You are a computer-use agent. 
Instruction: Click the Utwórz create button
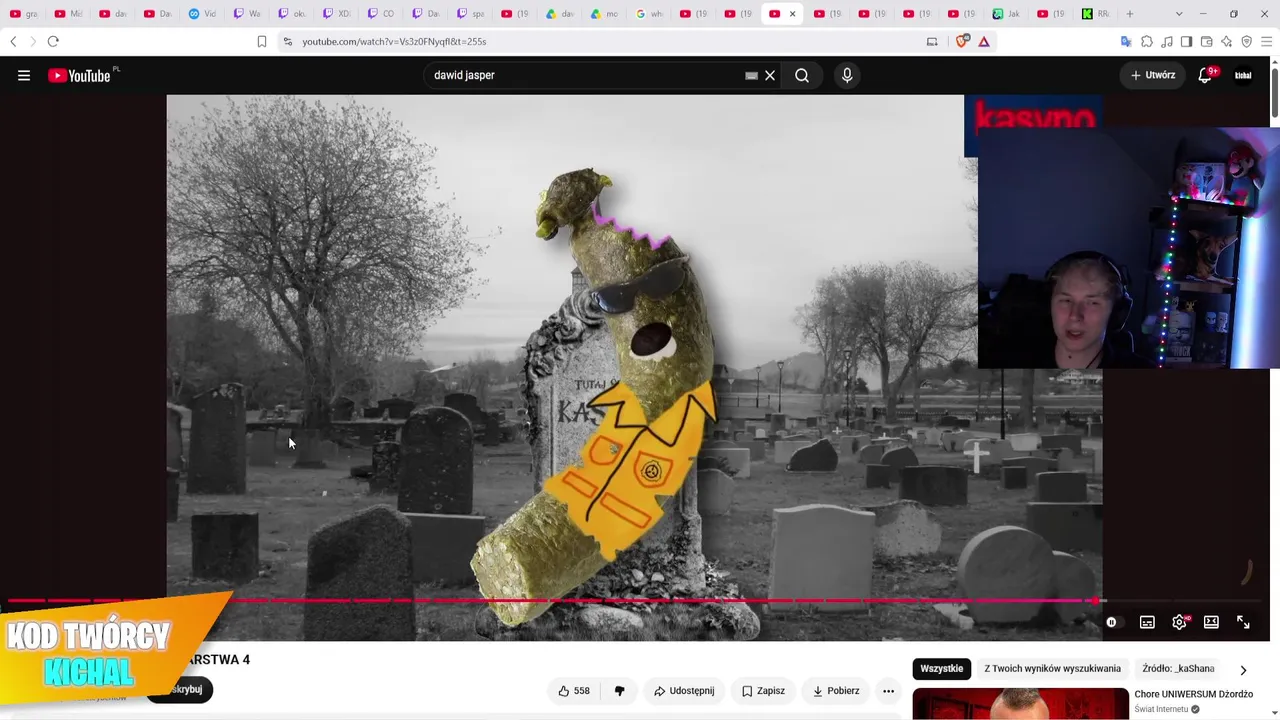tap(1153, 75)
